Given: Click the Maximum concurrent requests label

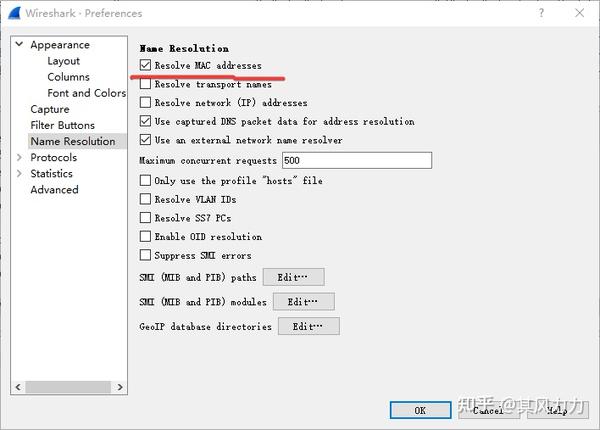Looking at the screenshot, I should click(208, 161).
